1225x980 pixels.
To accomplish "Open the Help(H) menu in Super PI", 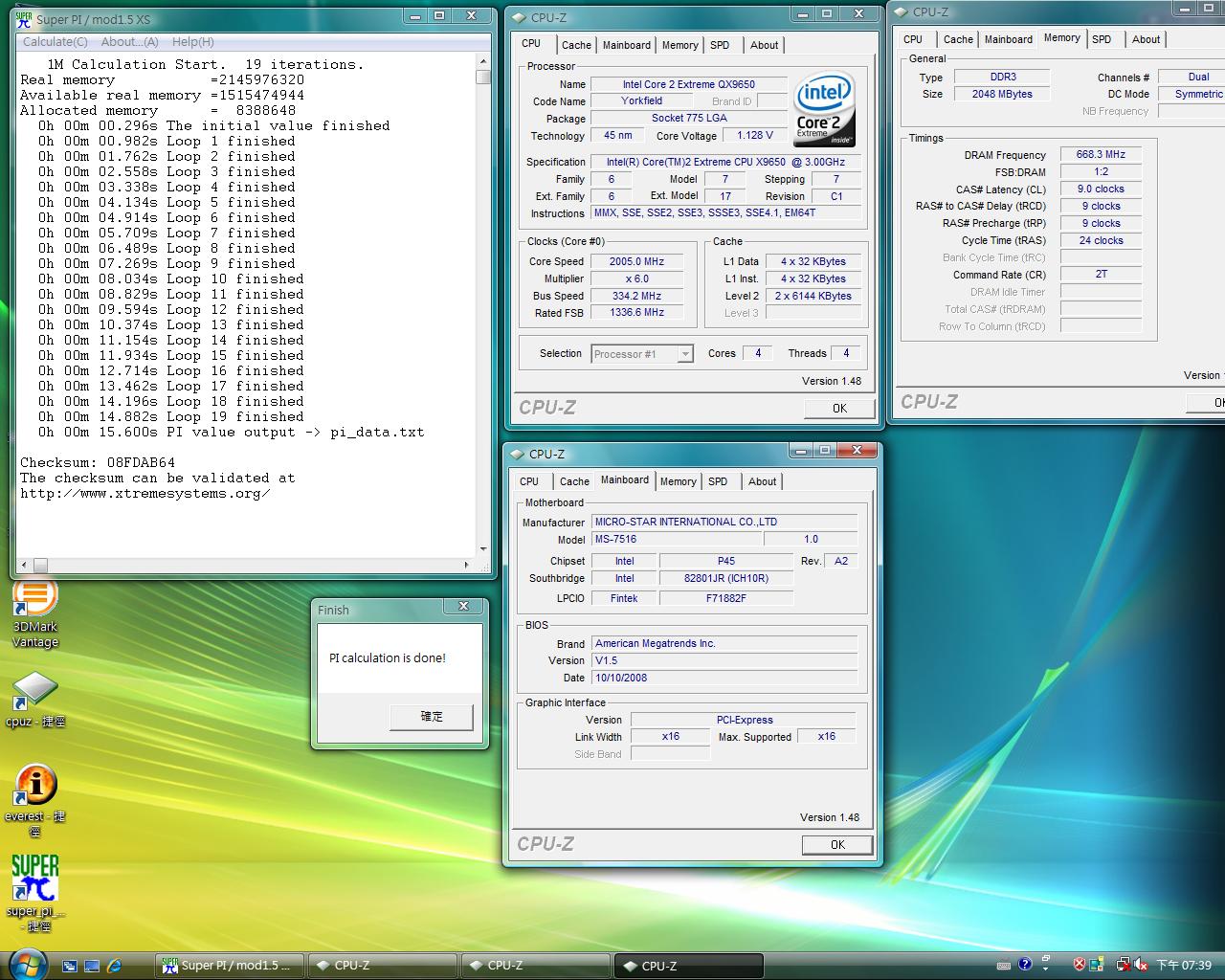I will point(192,42).
